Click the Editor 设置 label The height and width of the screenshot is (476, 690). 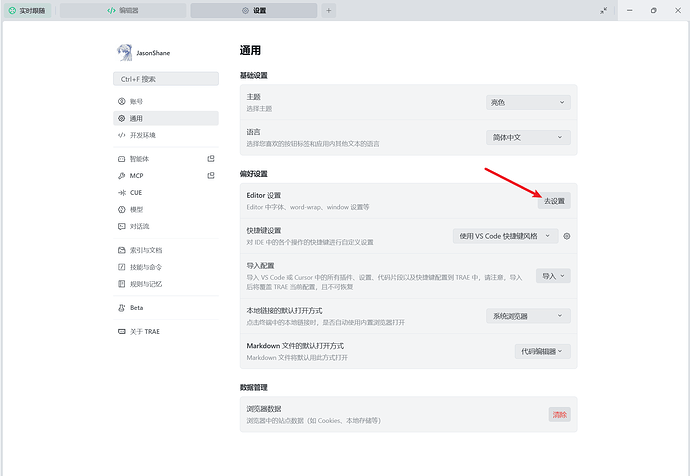(x=264, y=195)
